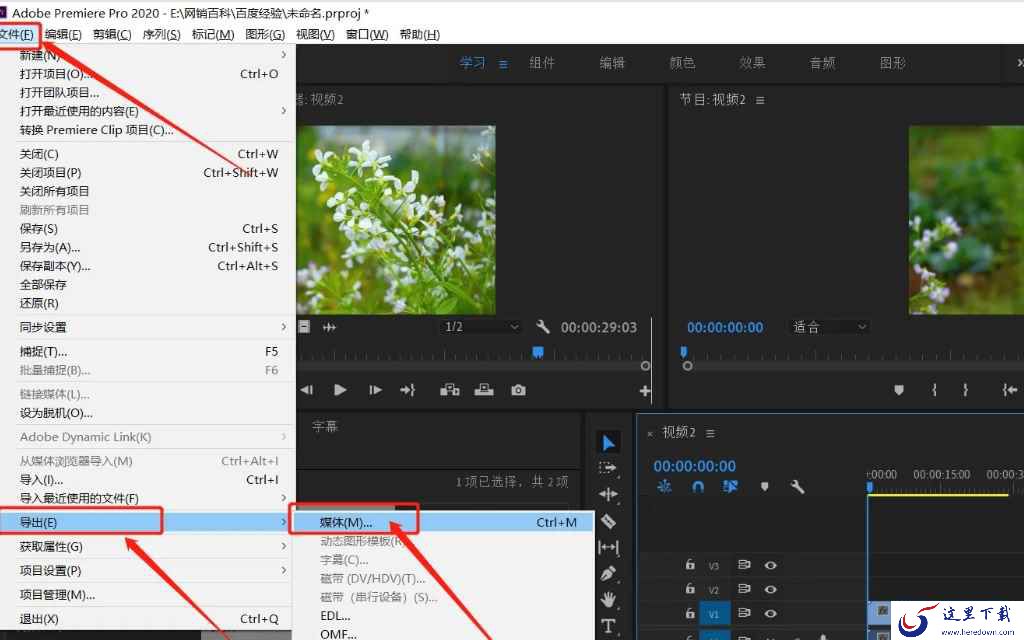Mark In point in program monitor
Viewport: 1024px width, 640px height.
click(934, 390)
